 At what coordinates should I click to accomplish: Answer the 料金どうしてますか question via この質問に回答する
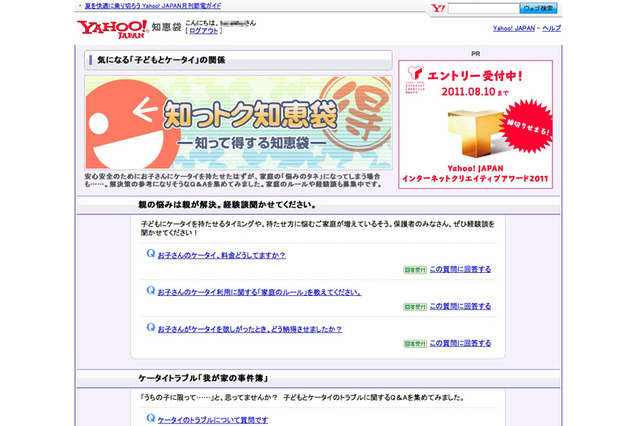coord(460,269)
